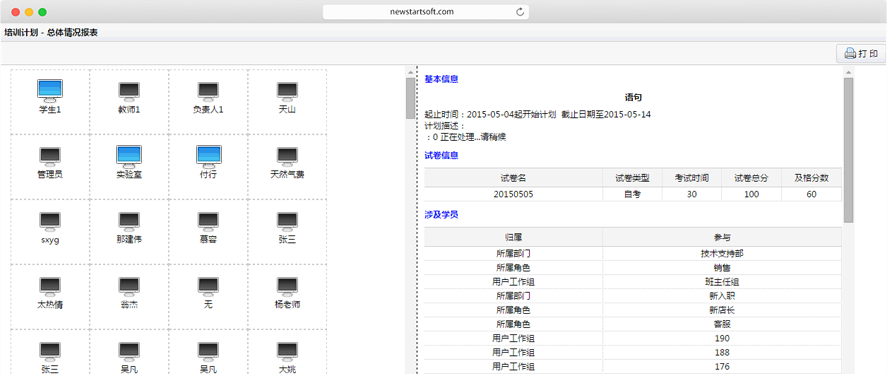The height and width of the screenshot is (374, 887).
Task: Click the 试卷类型 column header
Action: pos(632,178)
